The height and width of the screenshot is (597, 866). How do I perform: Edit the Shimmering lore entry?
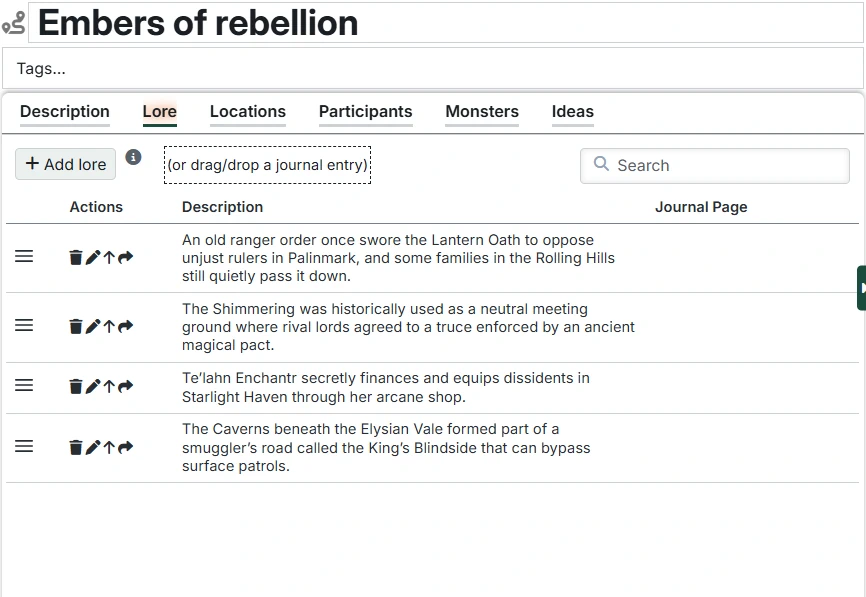93,327
